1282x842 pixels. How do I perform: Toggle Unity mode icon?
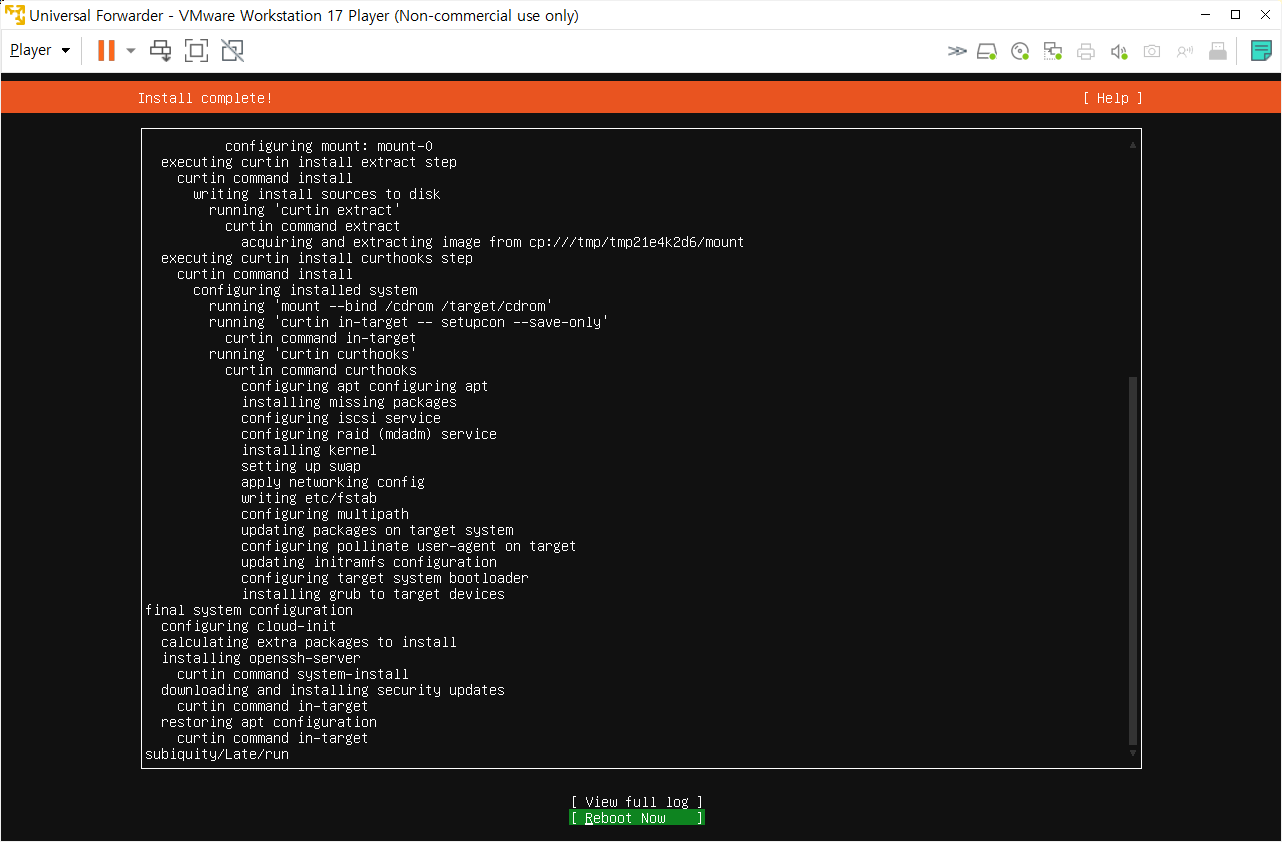(x=232, y=50)
